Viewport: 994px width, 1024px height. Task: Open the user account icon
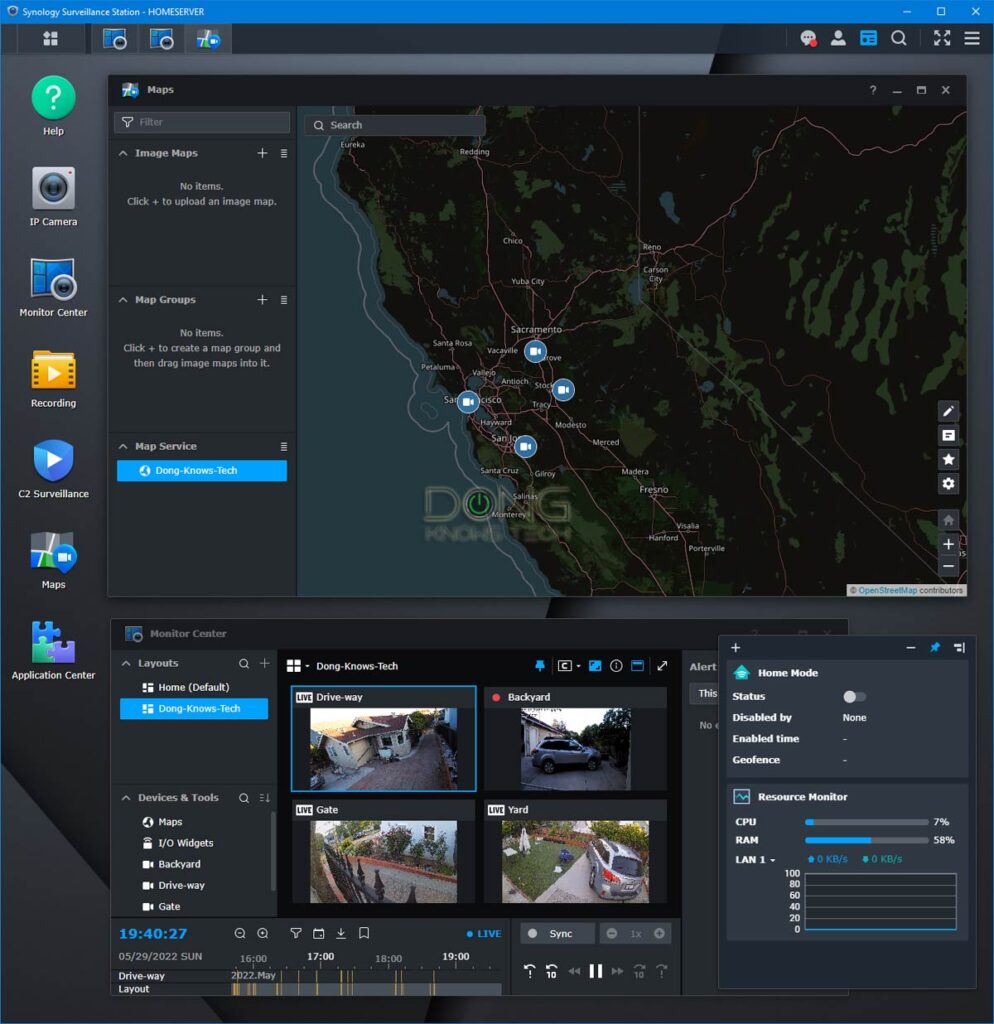point(838,39)
